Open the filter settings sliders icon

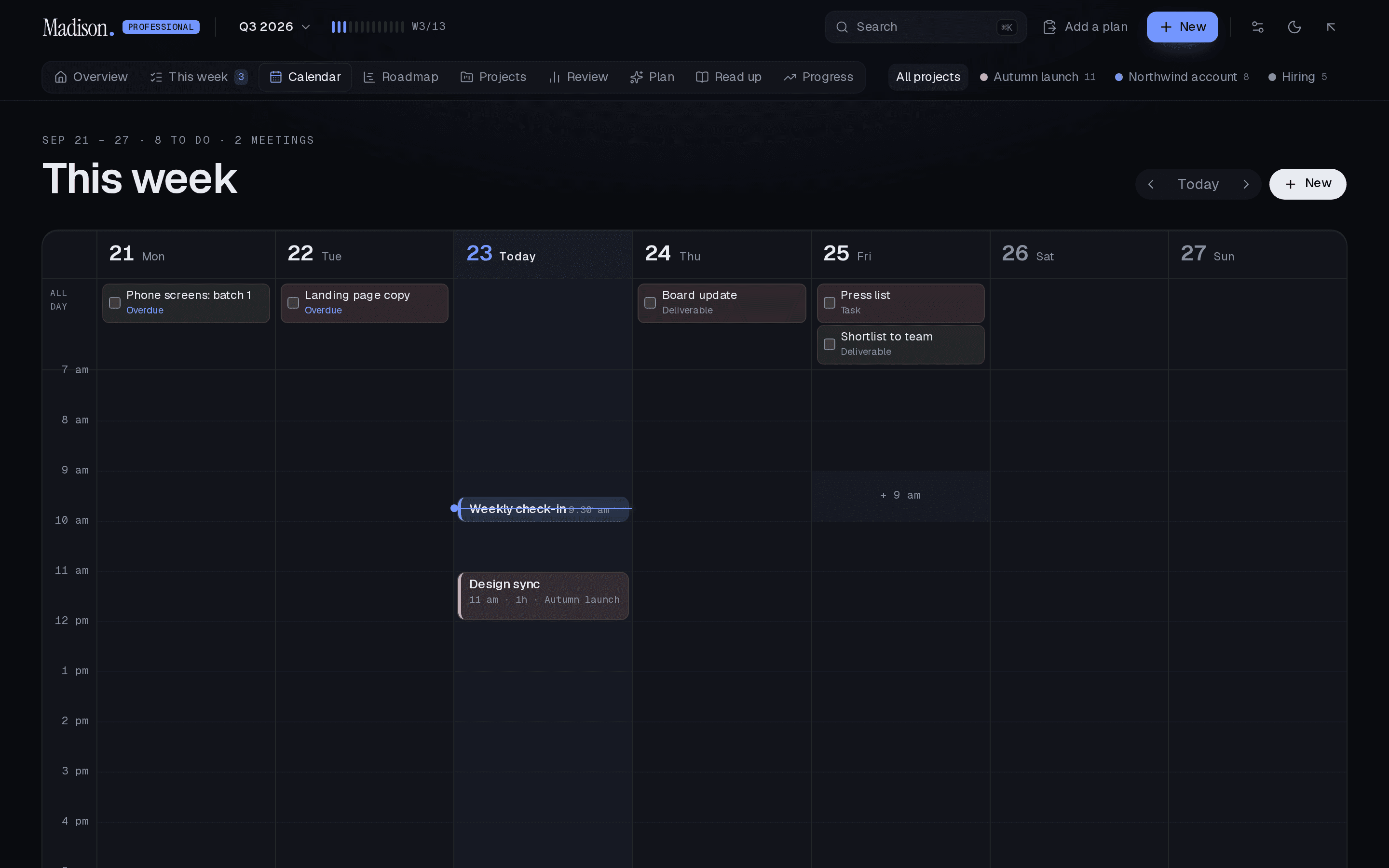click(x=1257, y=27)
